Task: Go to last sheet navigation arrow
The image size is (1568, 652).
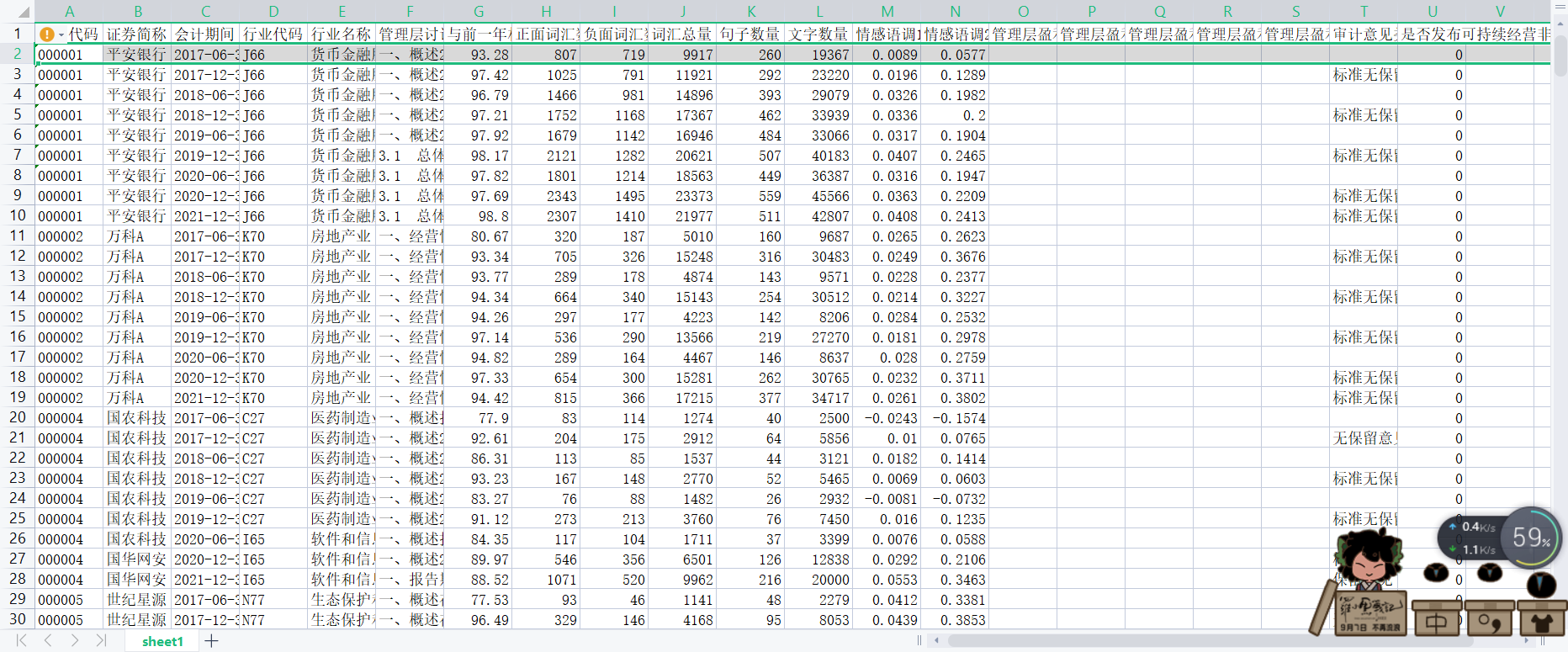Action: tap(101, 641)
